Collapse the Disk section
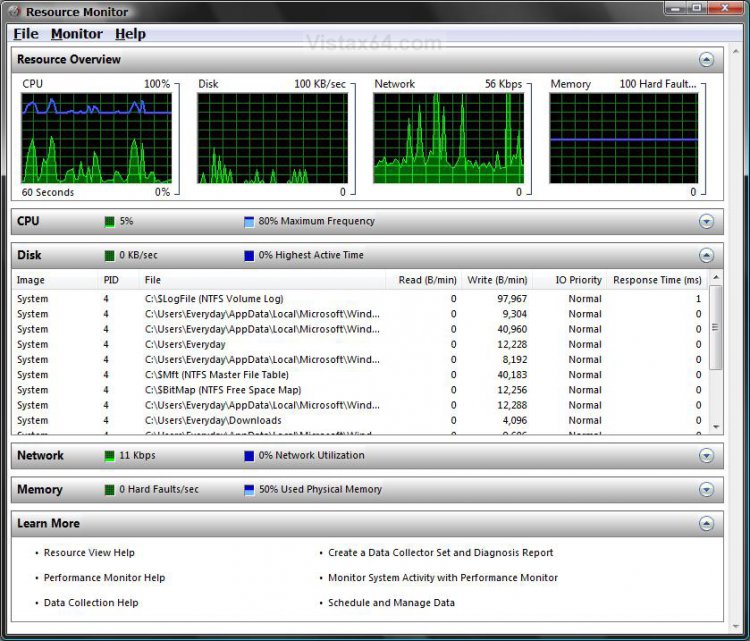Image resolution: width=750 pixels, height=641 pixels. coord(706,256)
